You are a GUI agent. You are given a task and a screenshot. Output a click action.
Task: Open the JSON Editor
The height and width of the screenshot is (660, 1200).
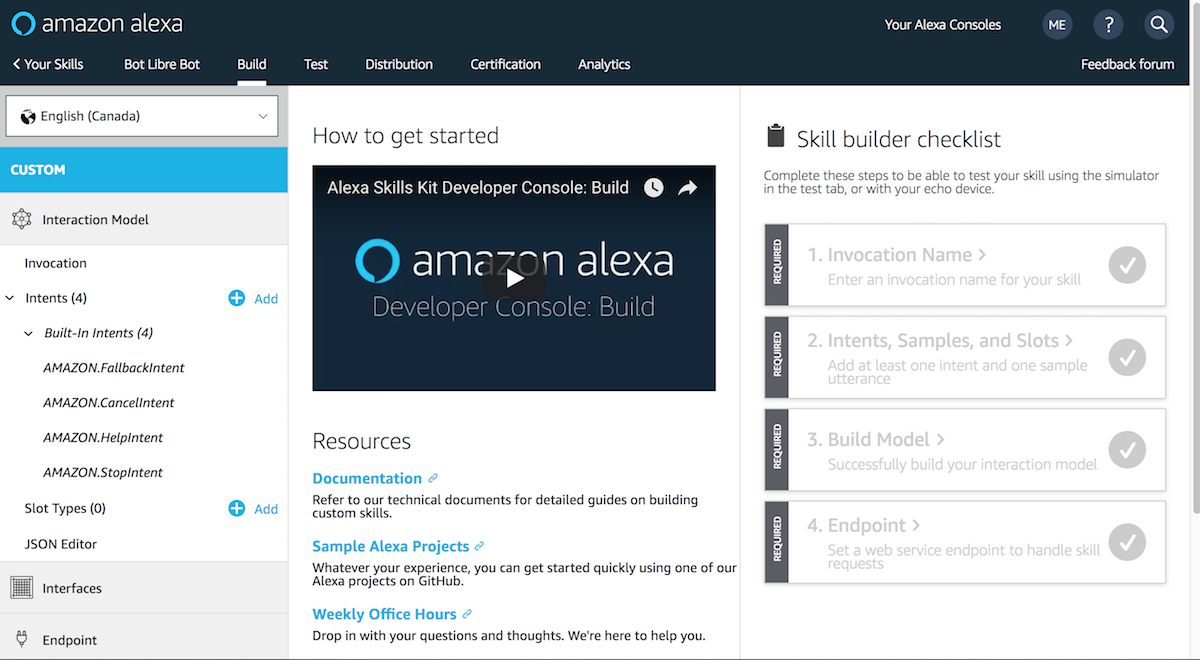pyautogui.click(x=61, y=544)
